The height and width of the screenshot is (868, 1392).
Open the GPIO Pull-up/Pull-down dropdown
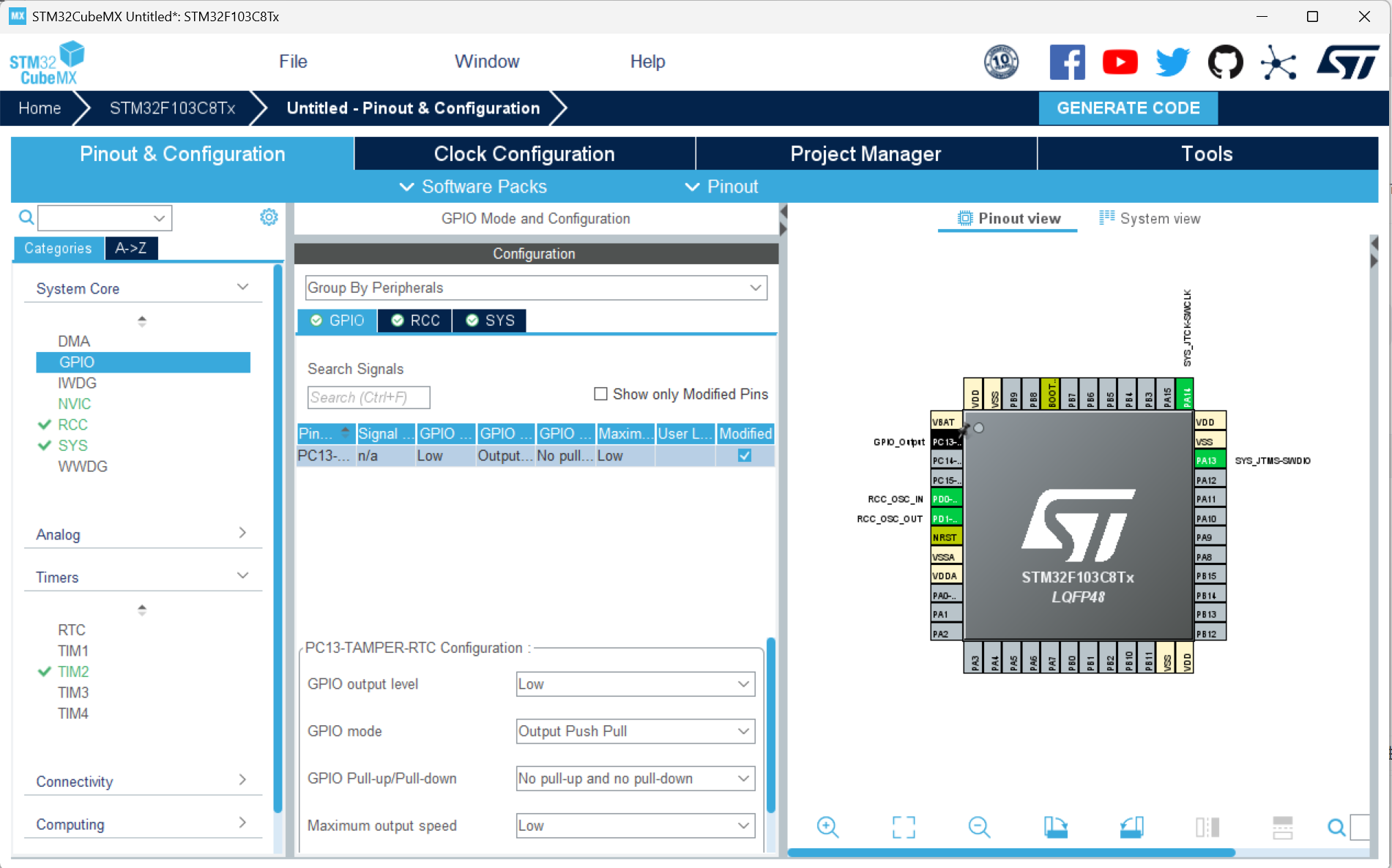(636, 778)
